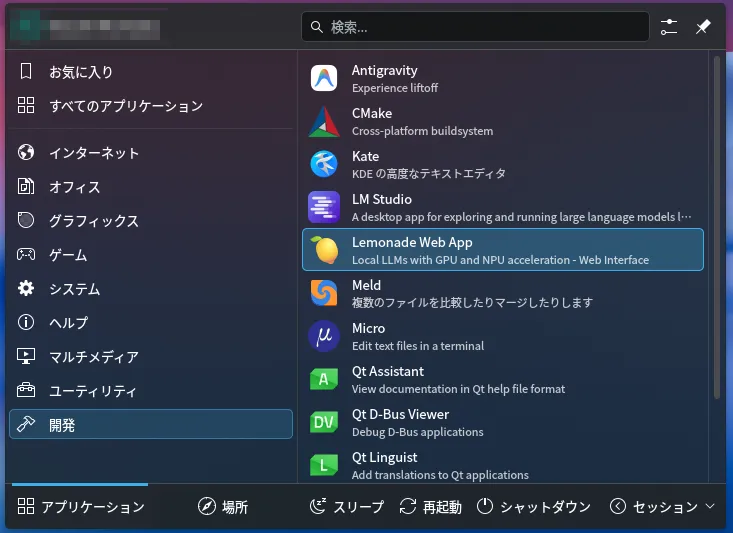
Task: Click the 'オフィス' label
Action: pyautogui.click(x=75, y=187)
